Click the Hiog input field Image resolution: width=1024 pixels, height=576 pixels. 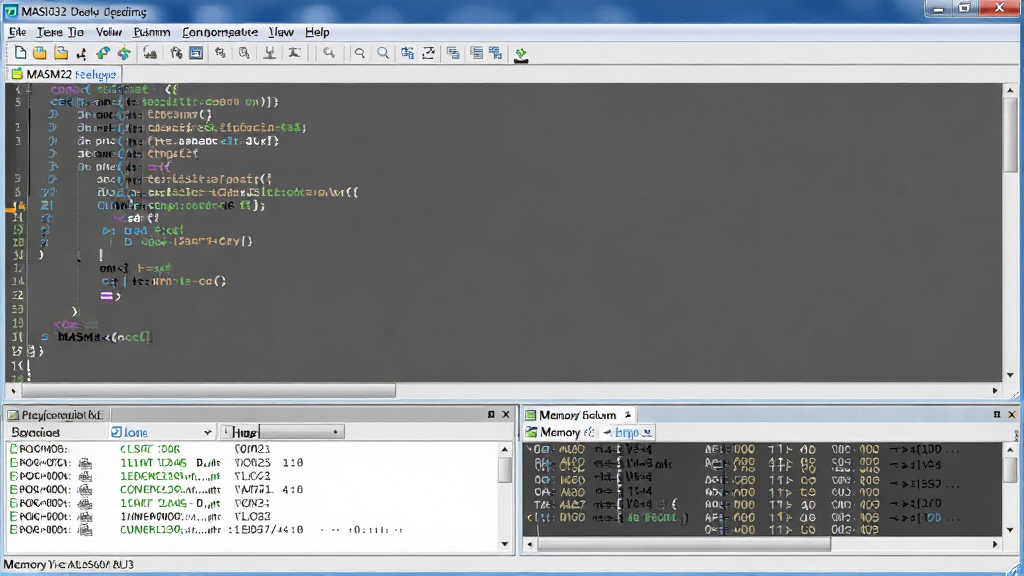[281, 432]
